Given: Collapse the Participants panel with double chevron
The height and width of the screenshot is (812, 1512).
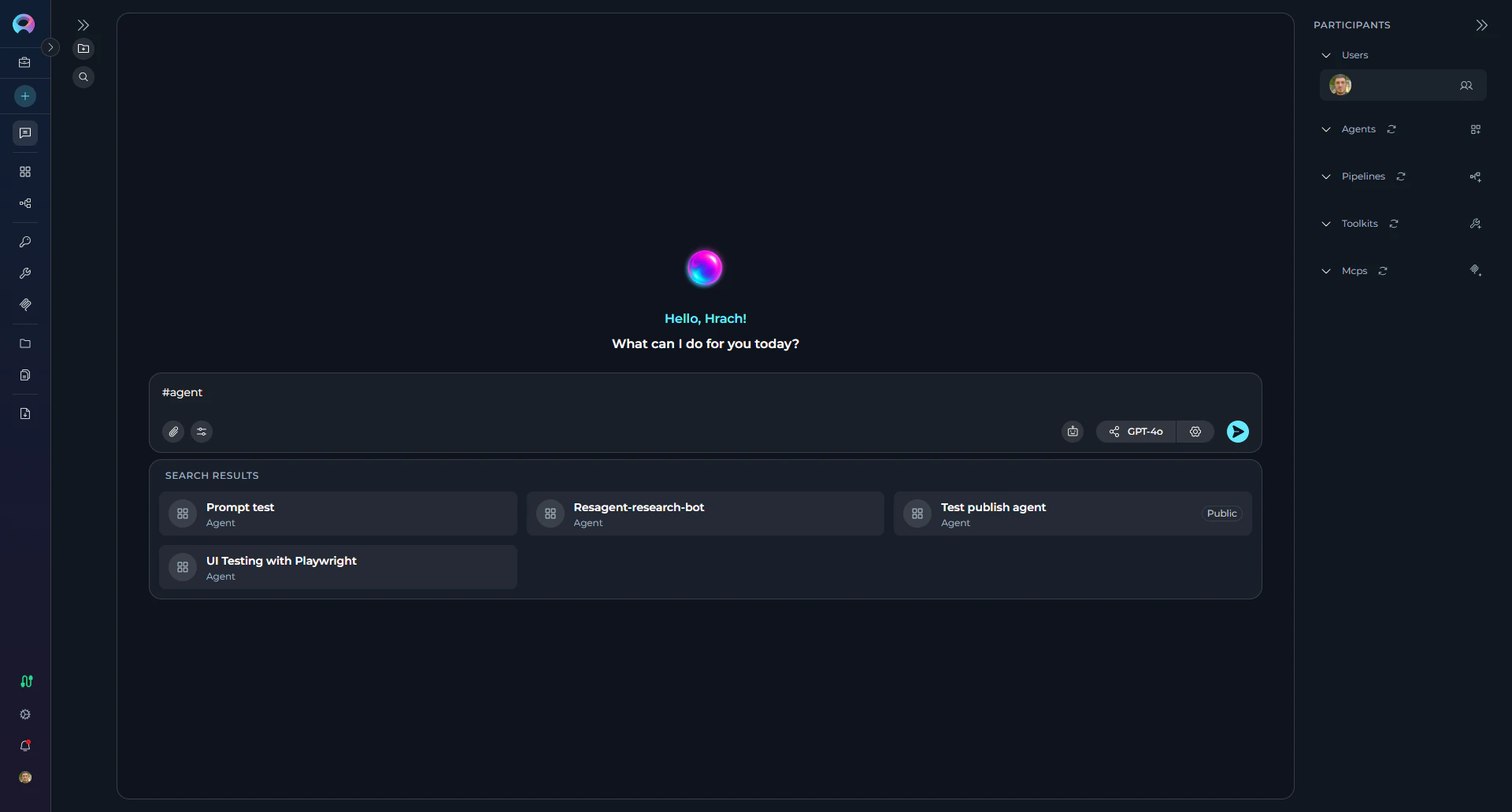Looking at the screenshot, I should 1481,24.
